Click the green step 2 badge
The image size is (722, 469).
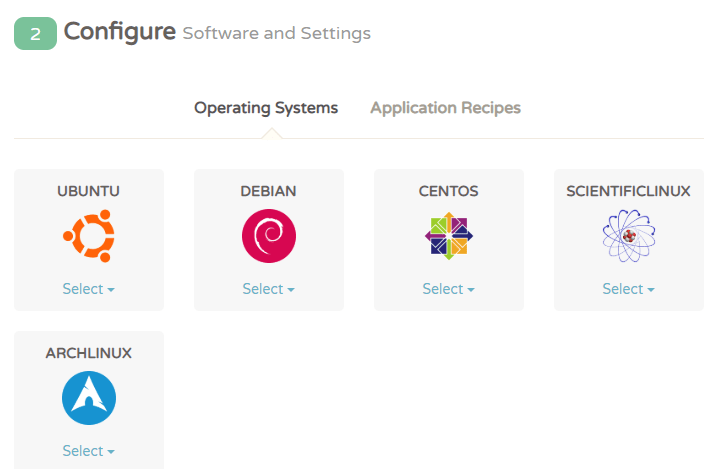(x=35, y=34)
